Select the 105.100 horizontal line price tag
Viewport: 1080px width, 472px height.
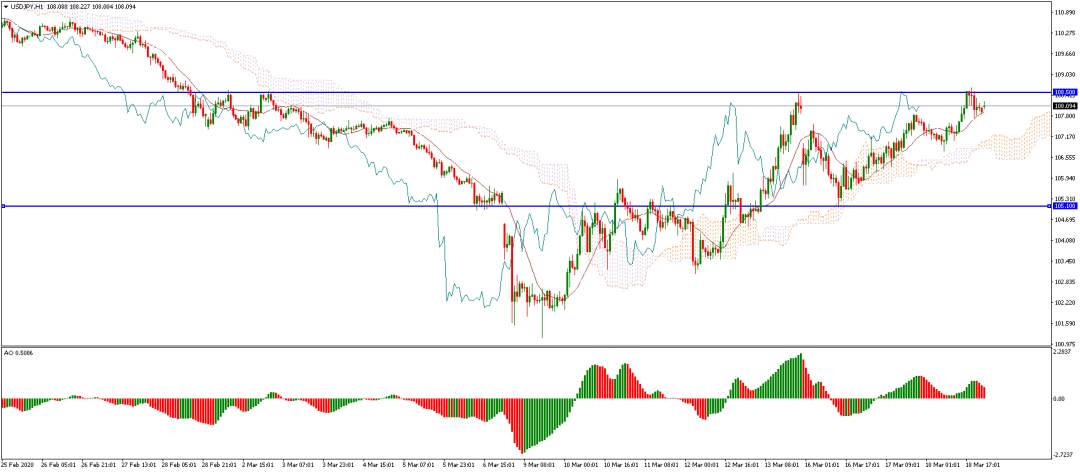[x=1064, y=206]
